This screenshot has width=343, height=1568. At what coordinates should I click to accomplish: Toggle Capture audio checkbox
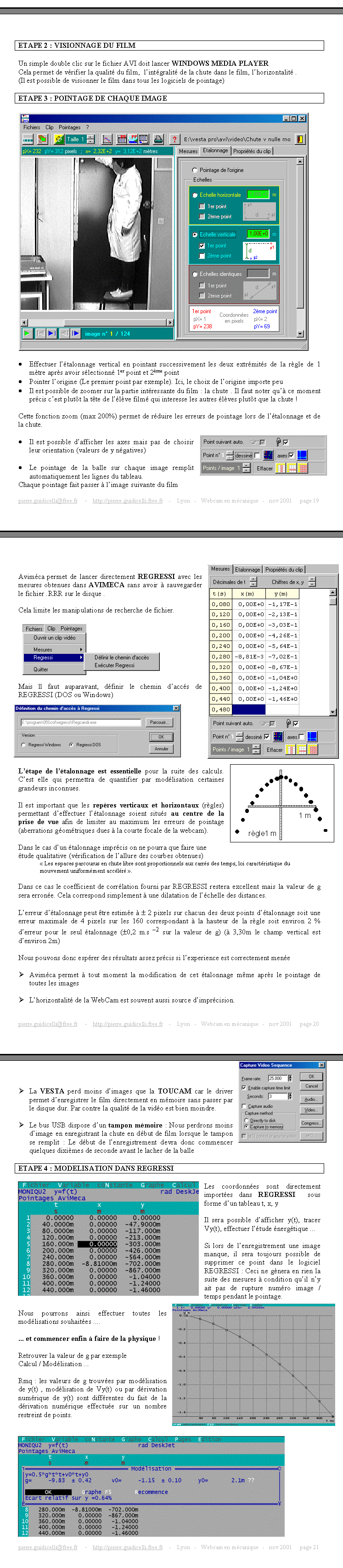coord(244,1106)
